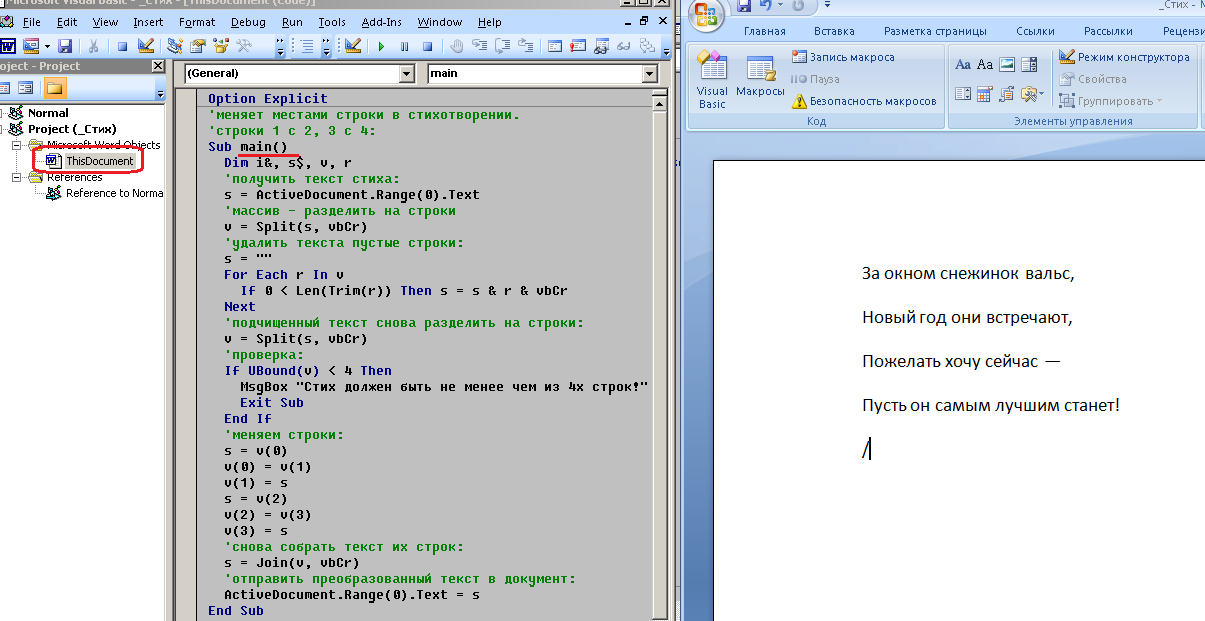Image resolution: width=1205 pixels, height=621 pixels.
Task: Collapse the Normal project node
Action: (1, 113)
